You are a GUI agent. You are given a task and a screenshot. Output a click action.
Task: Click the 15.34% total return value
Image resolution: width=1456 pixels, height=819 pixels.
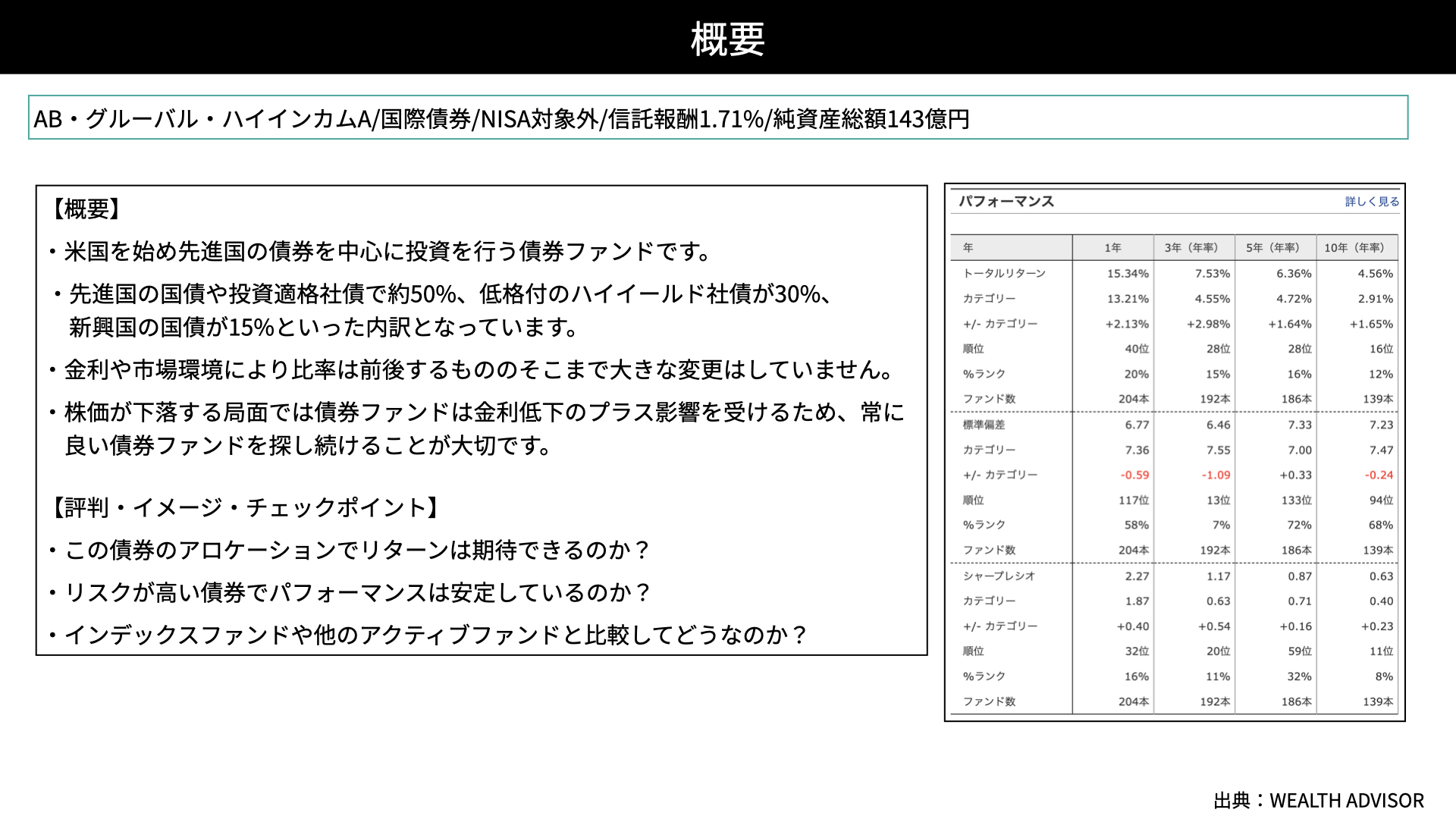coord(1128,274)
